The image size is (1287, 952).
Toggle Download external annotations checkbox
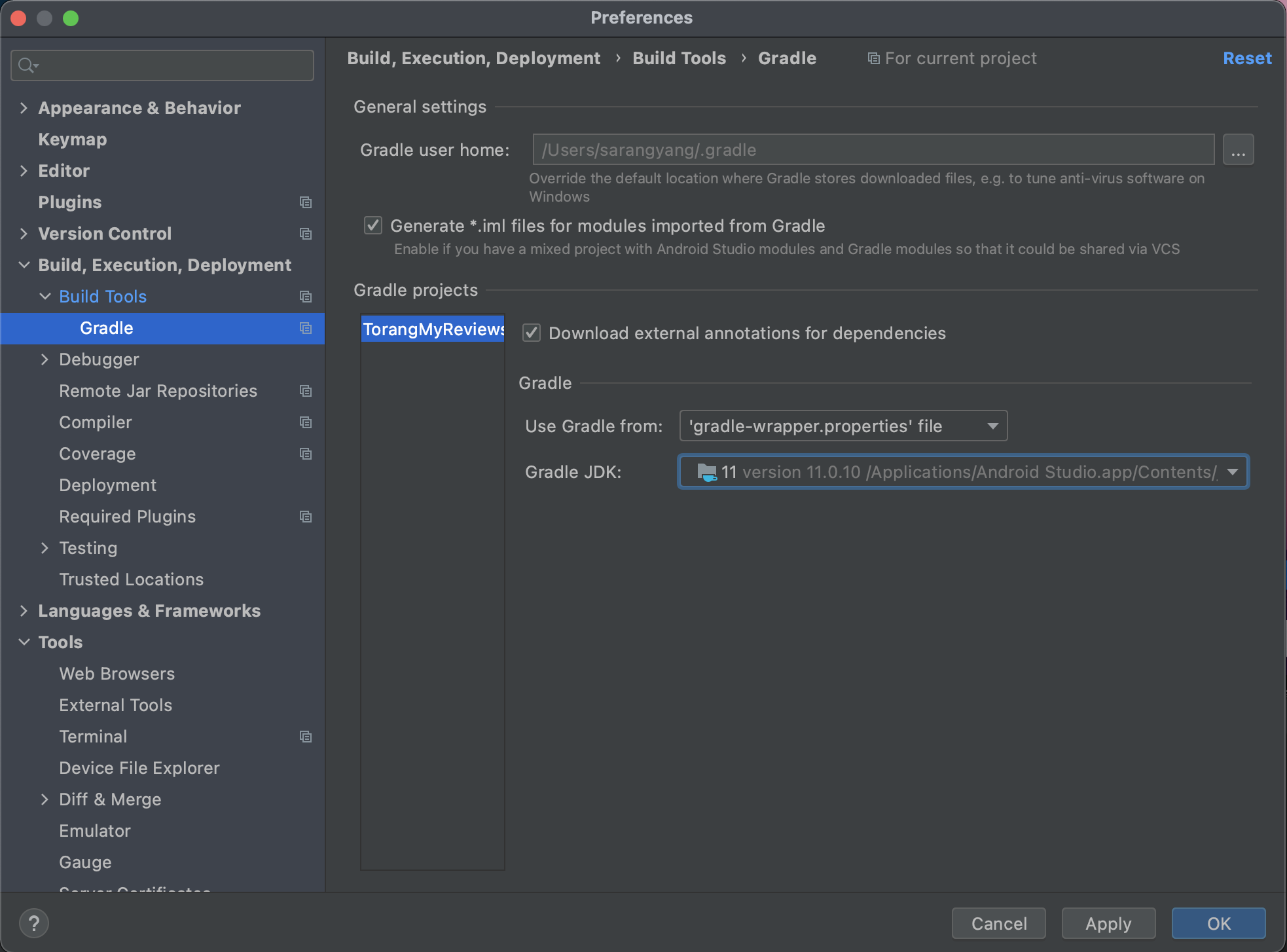[532, 333]
